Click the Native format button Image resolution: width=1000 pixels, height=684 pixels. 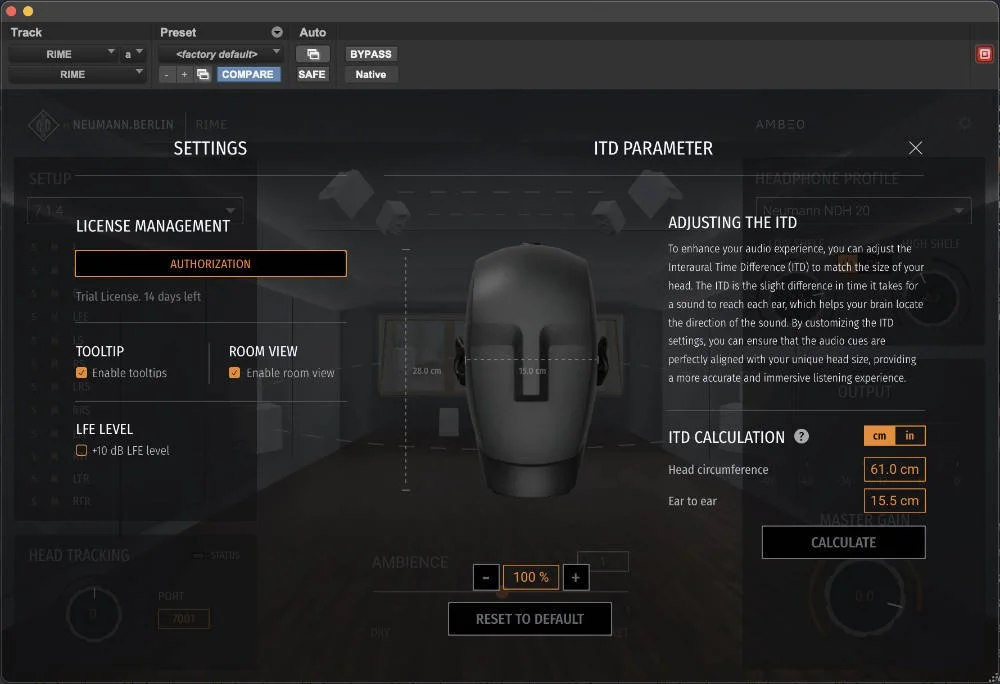(371, 75)
